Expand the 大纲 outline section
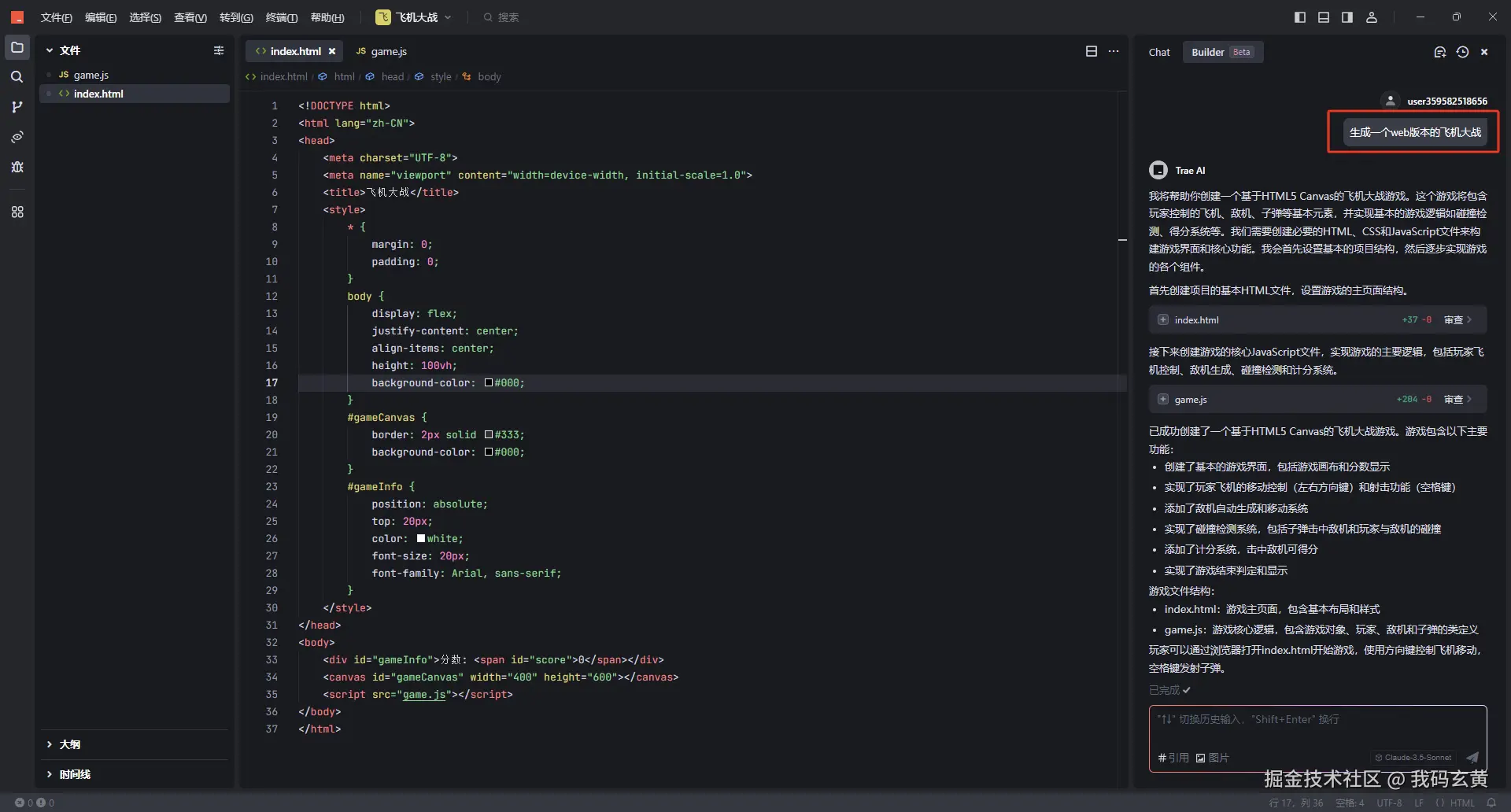This screenshot has height=812, width=1511. pos(69,744)
